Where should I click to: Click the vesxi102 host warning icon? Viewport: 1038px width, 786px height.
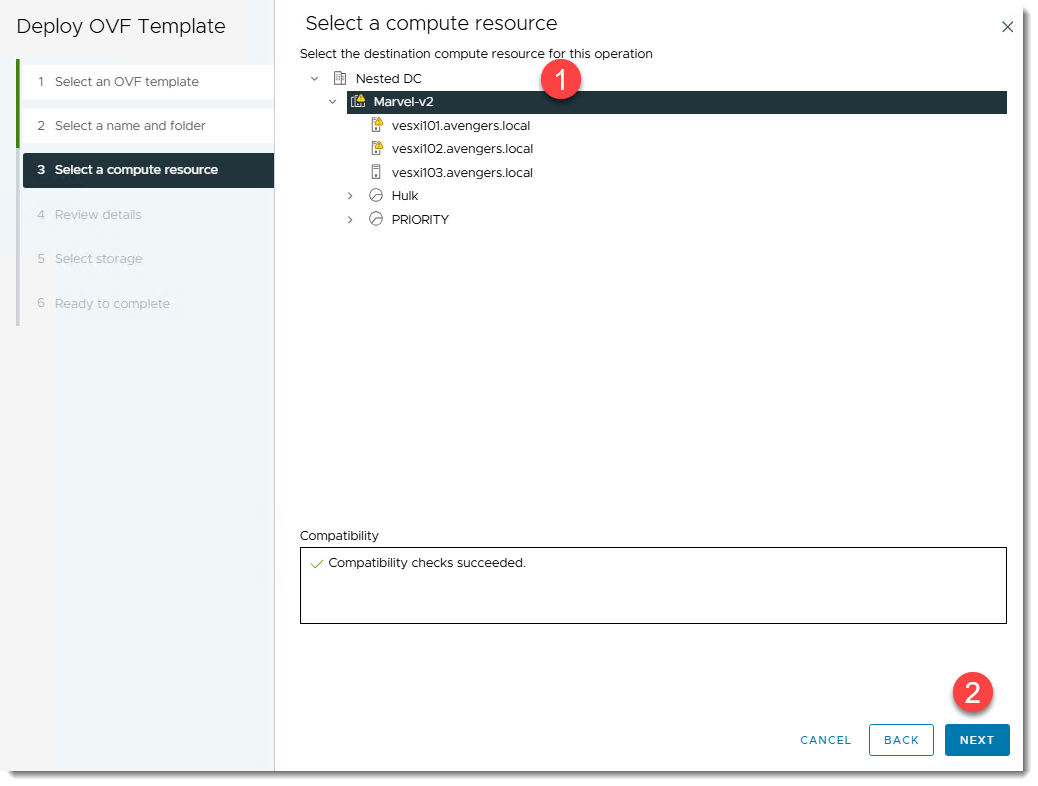(377, 148)
